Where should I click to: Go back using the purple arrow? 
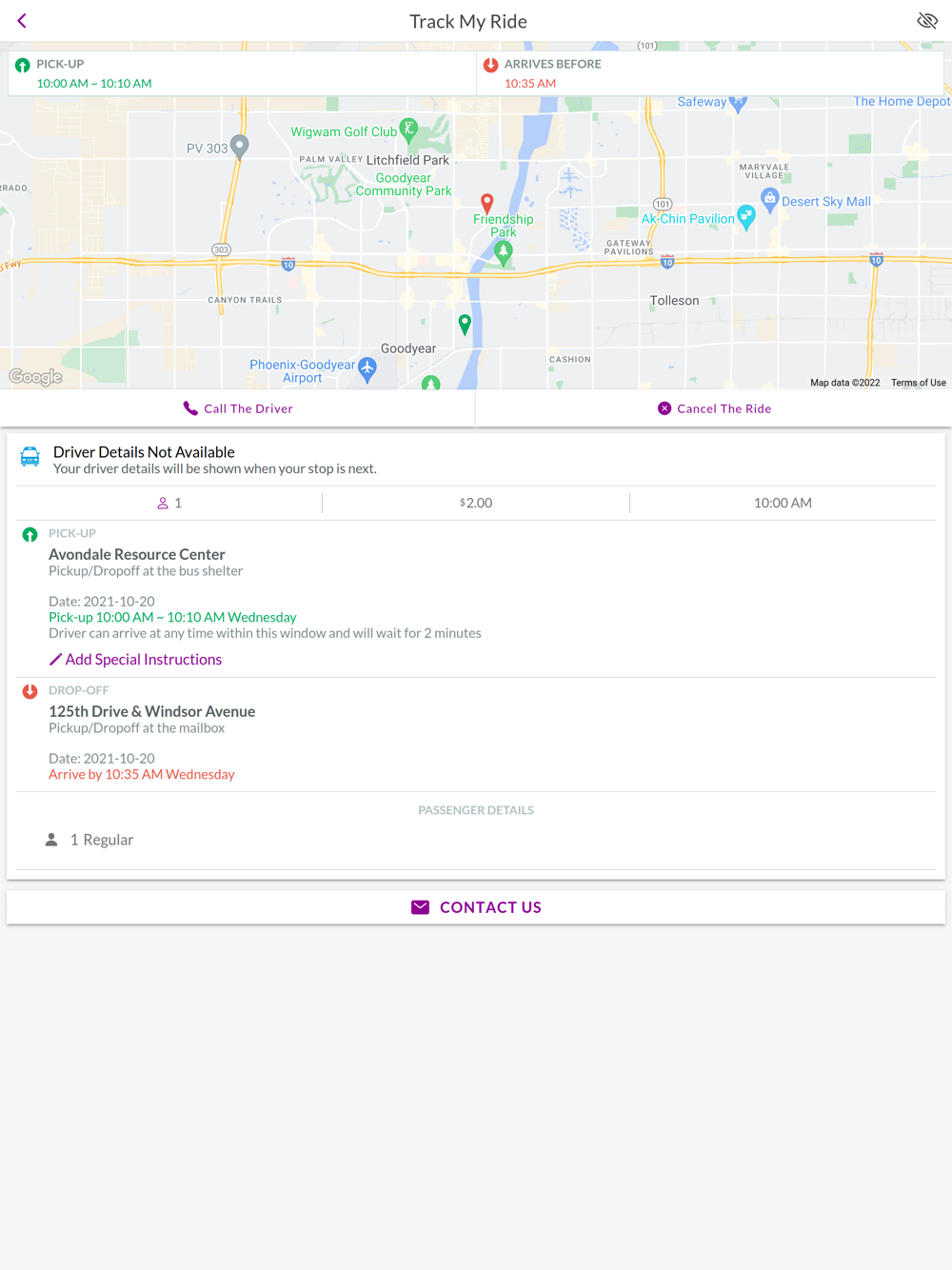click(x=22, y=21)
